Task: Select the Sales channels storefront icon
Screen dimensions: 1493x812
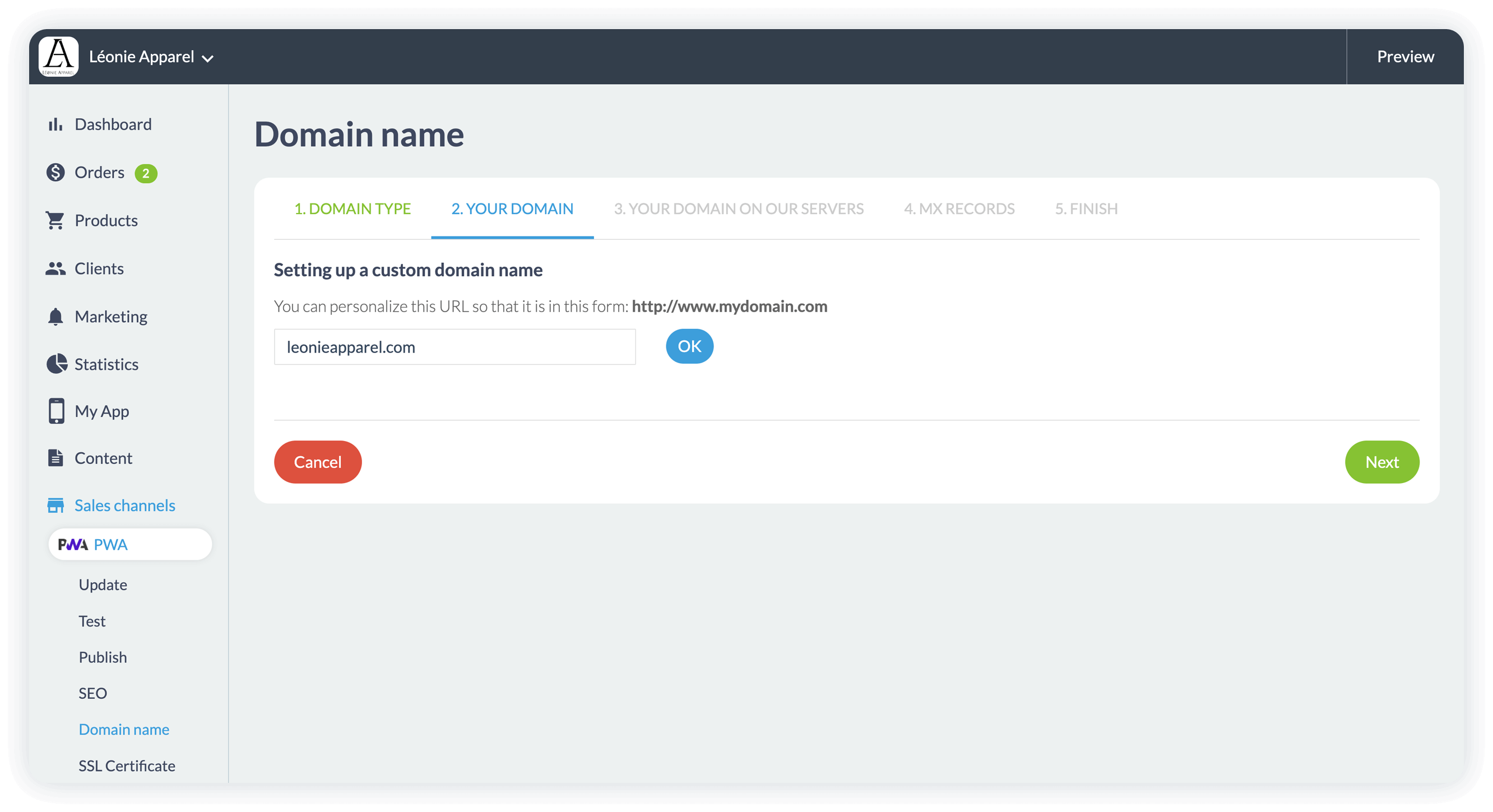Action: pos(55,505)
